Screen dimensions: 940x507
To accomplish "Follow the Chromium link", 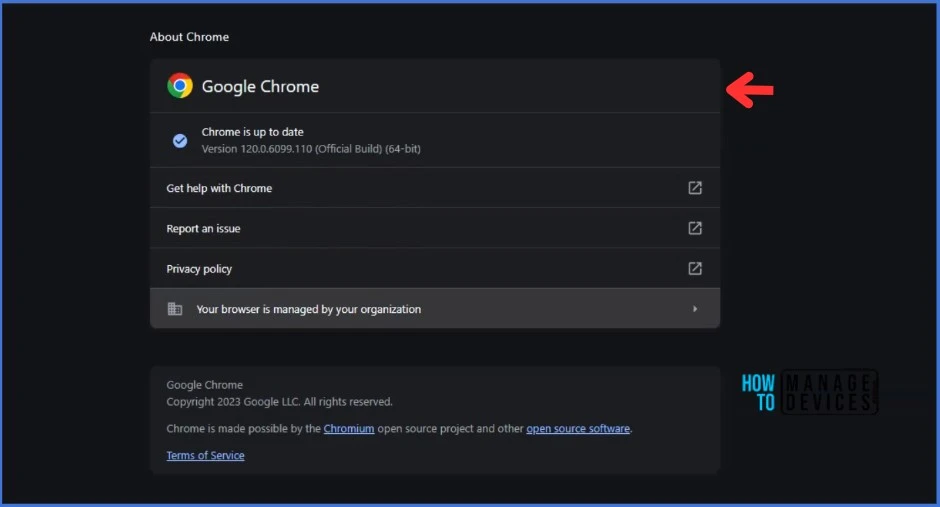I will (349, 428).
